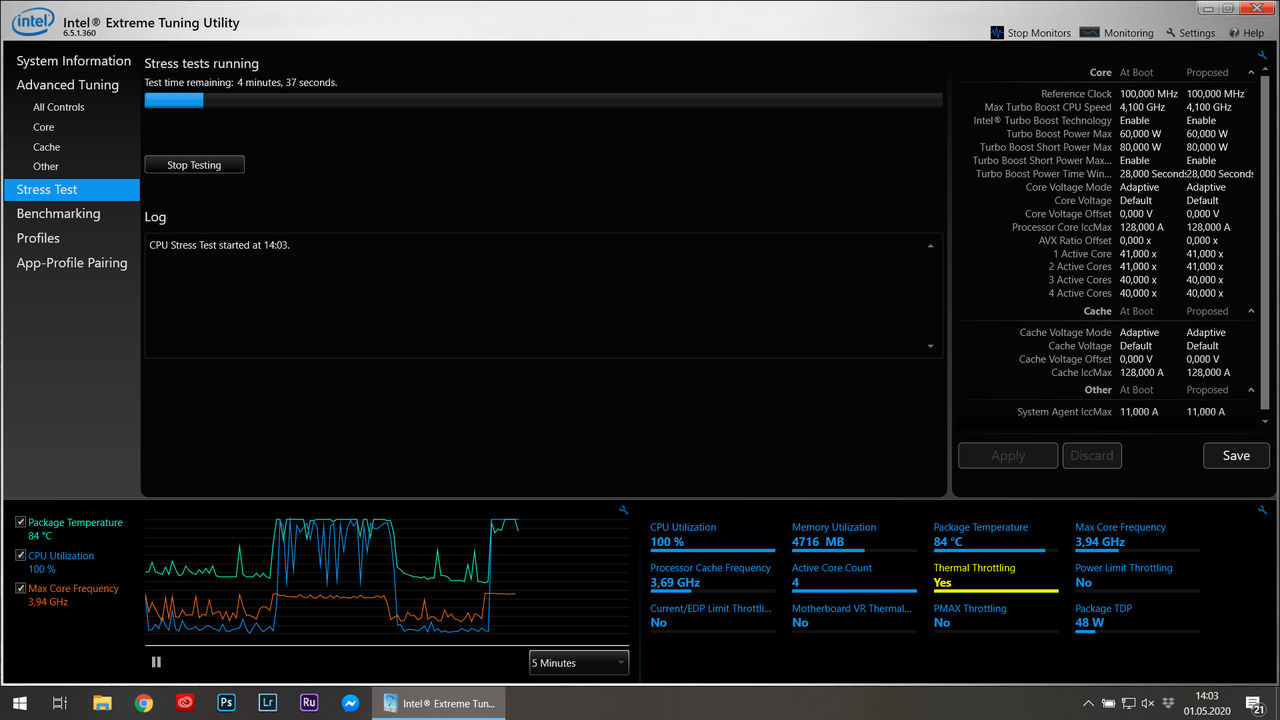1280x720 pixels.
Task: Click the wrench icon above the monitor tiles
Action: [x=1262, y=510]
